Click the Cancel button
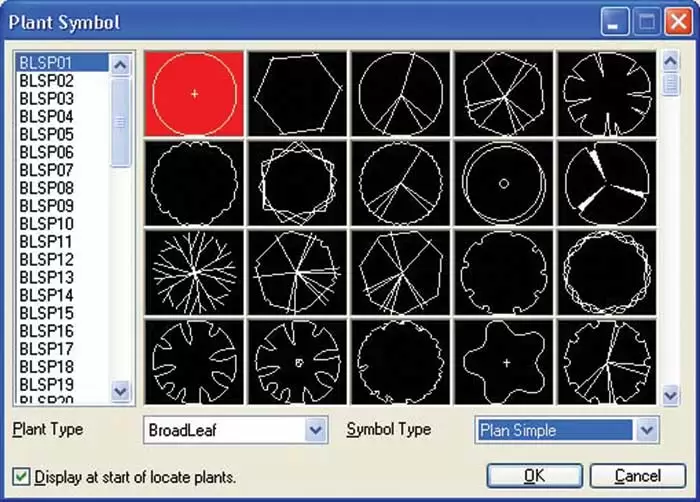 point(637,475)
